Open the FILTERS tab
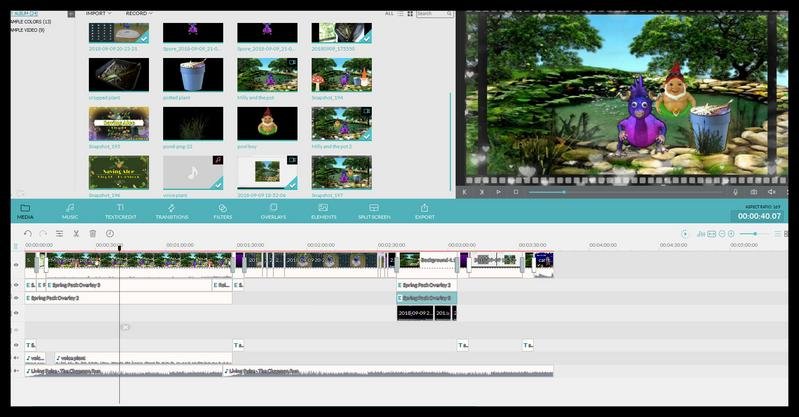The width and height of the screenshot is (799, 417). 223,211
